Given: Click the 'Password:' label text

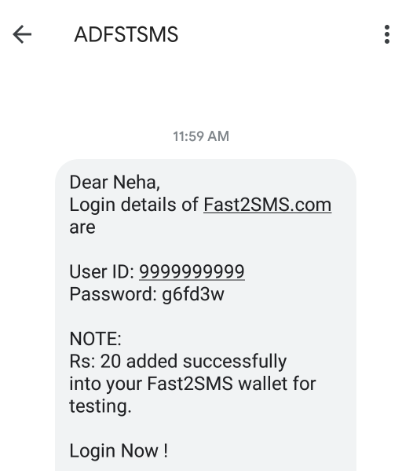Looking at the screenshot, I should click(113, 294).
